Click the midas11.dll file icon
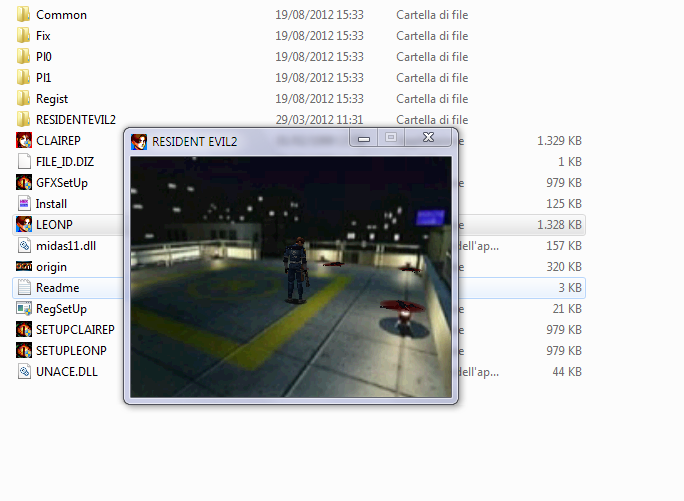This screenshot has width=684, height=501. (x=24, y=246)
